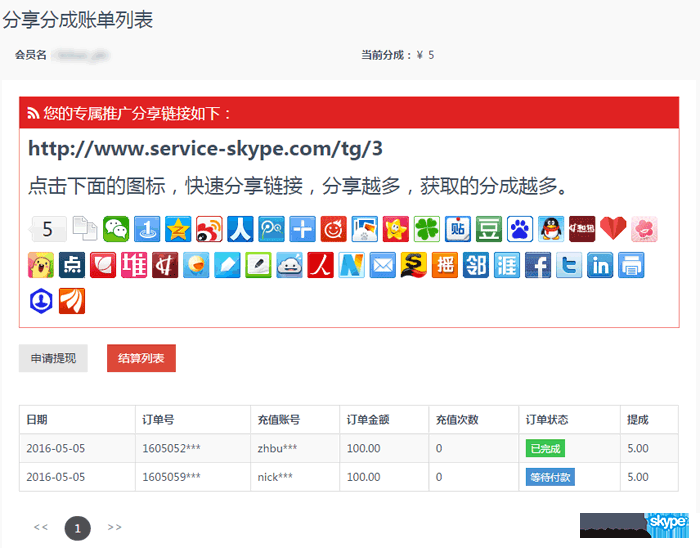Share with QQ penguin icon
Viewport: 700px width, 548px height.
(x=550, y=229)
